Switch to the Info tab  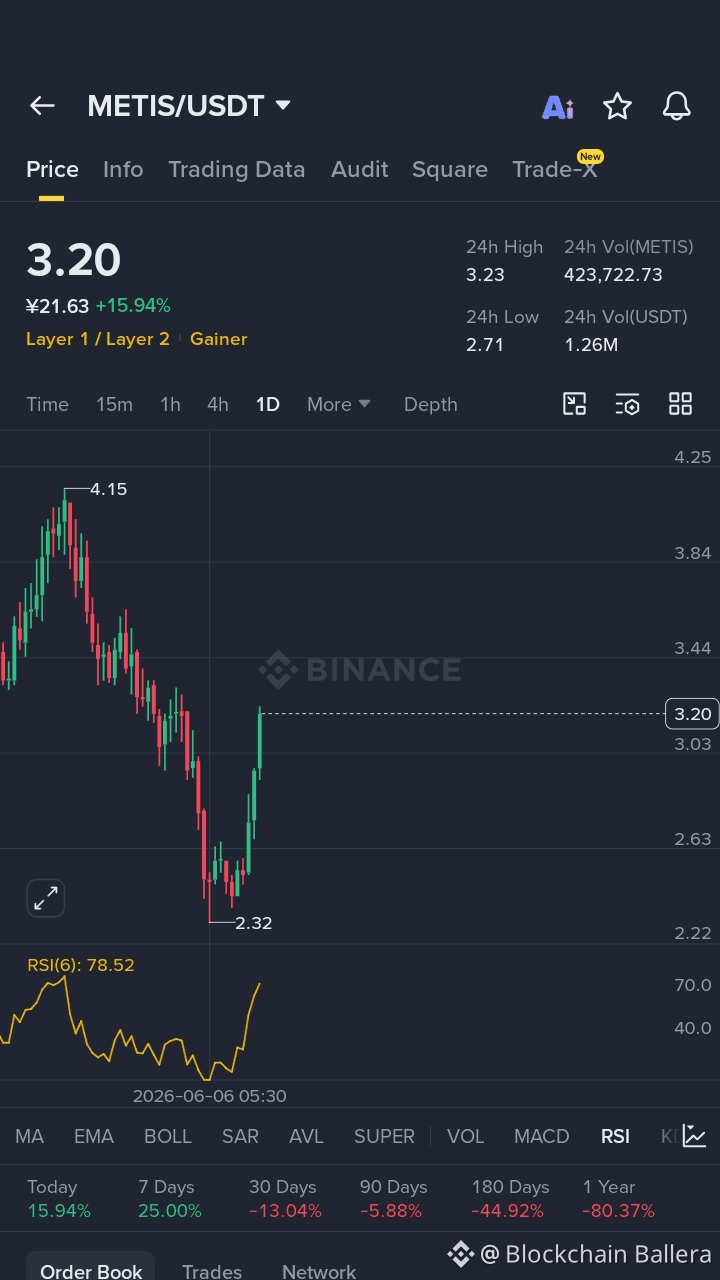pos(123,169)
